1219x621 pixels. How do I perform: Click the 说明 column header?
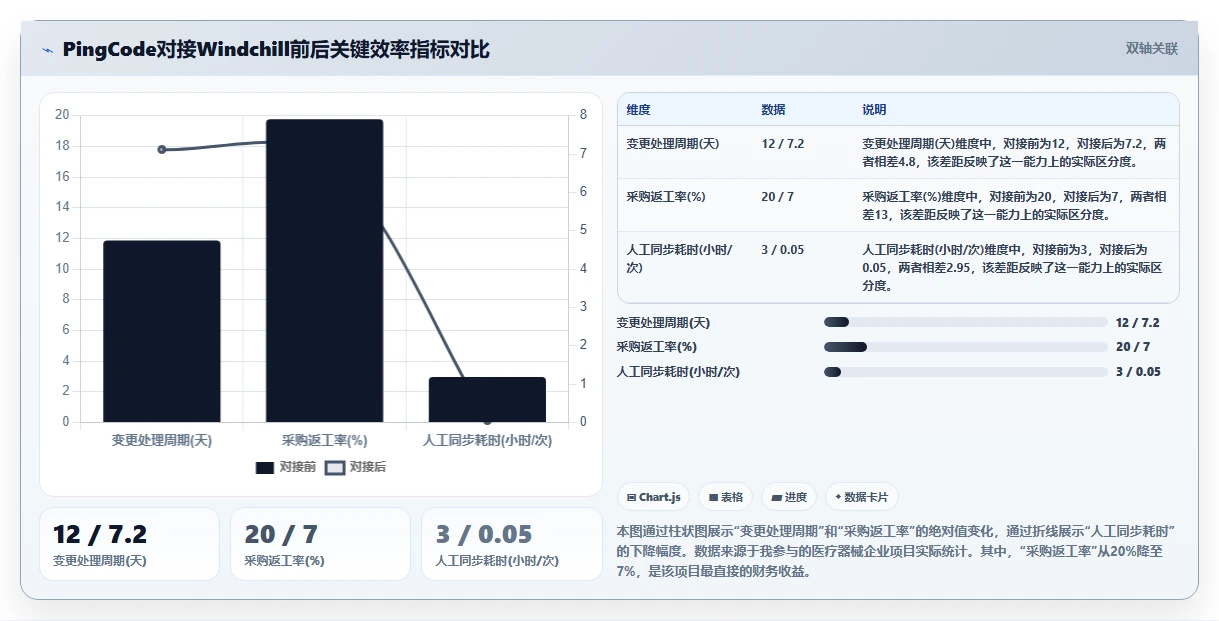875,110
